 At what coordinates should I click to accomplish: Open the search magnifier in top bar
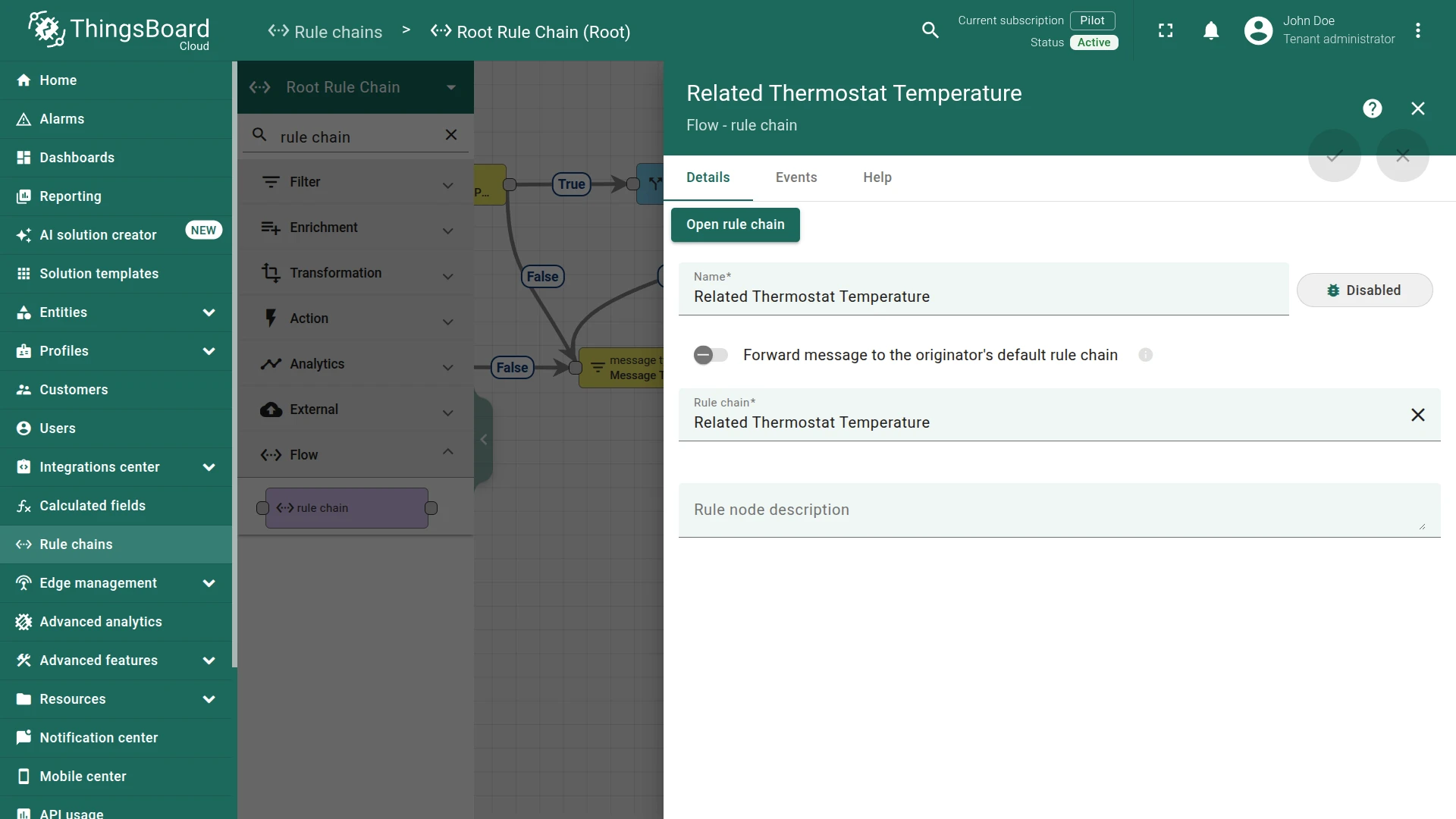(x=930, y=30)
